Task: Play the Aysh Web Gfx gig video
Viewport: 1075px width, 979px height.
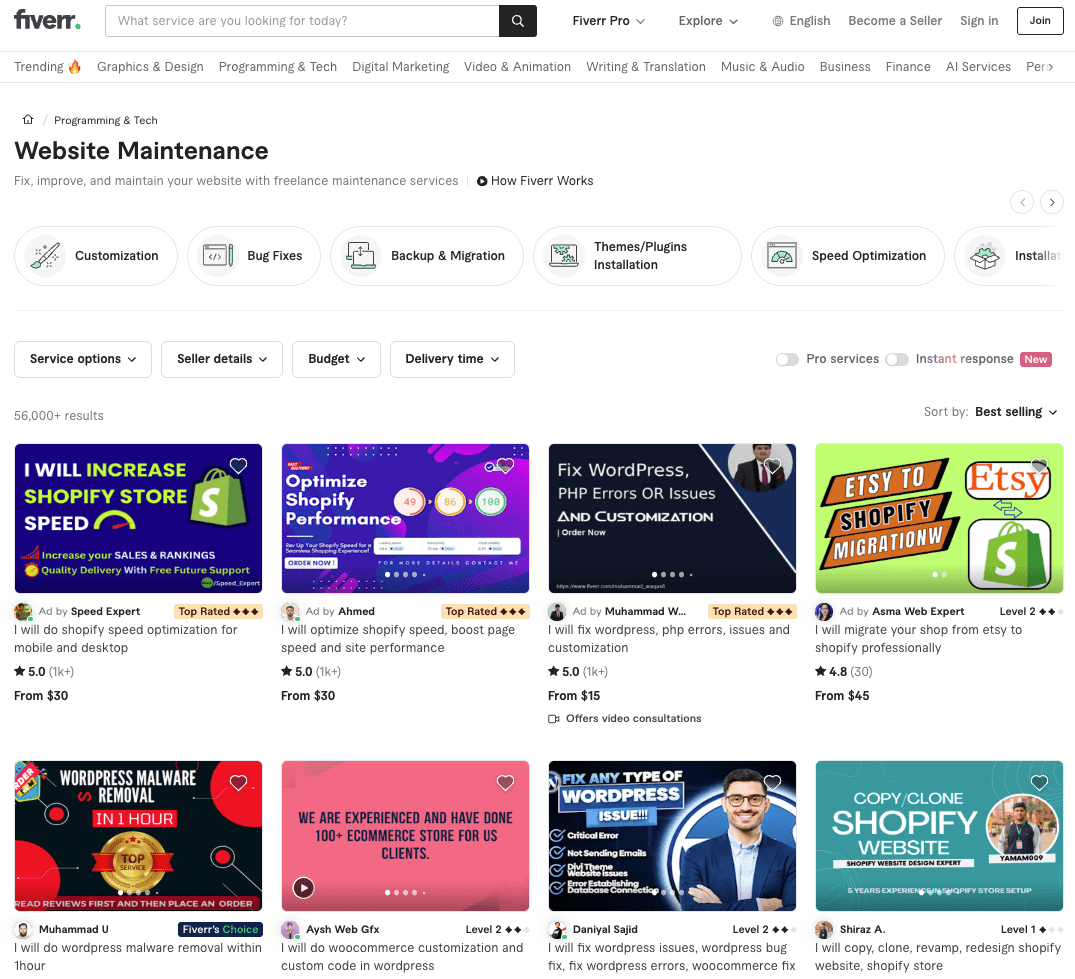Action: click(303, 888)
